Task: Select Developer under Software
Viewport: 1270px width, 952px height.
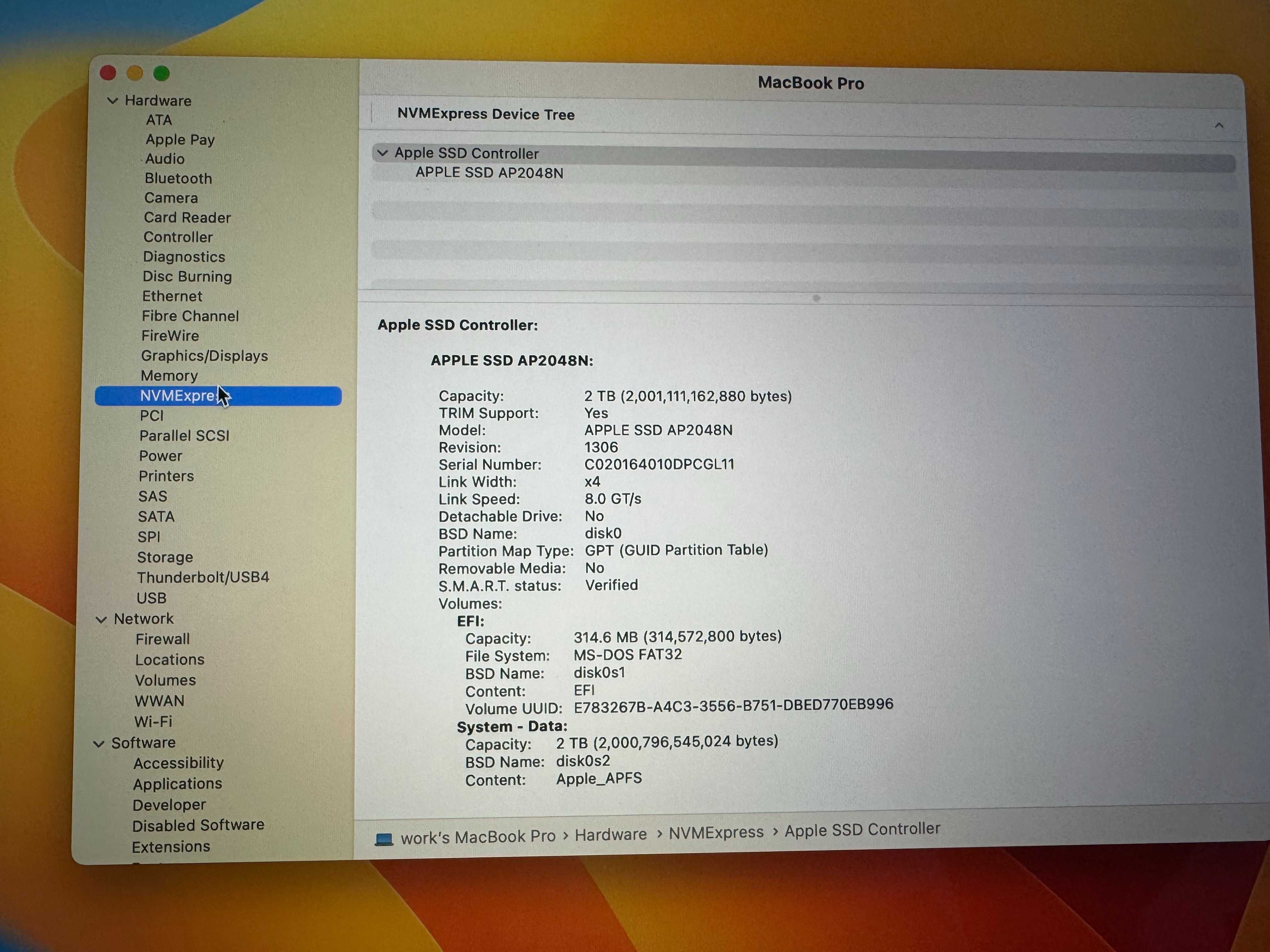Action: pyautogui.click(x=169, y=805)
